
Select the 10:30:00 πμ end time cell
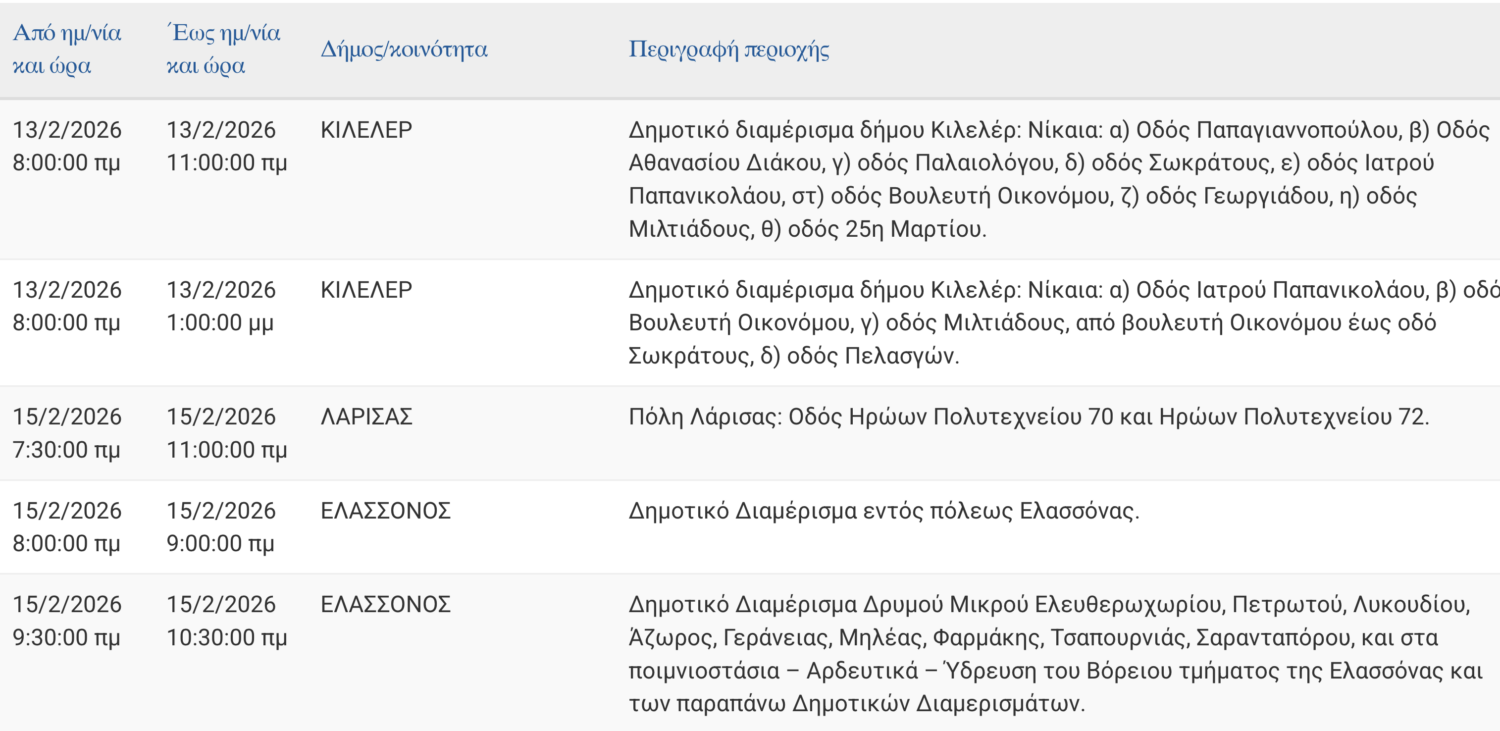(227, 637)
